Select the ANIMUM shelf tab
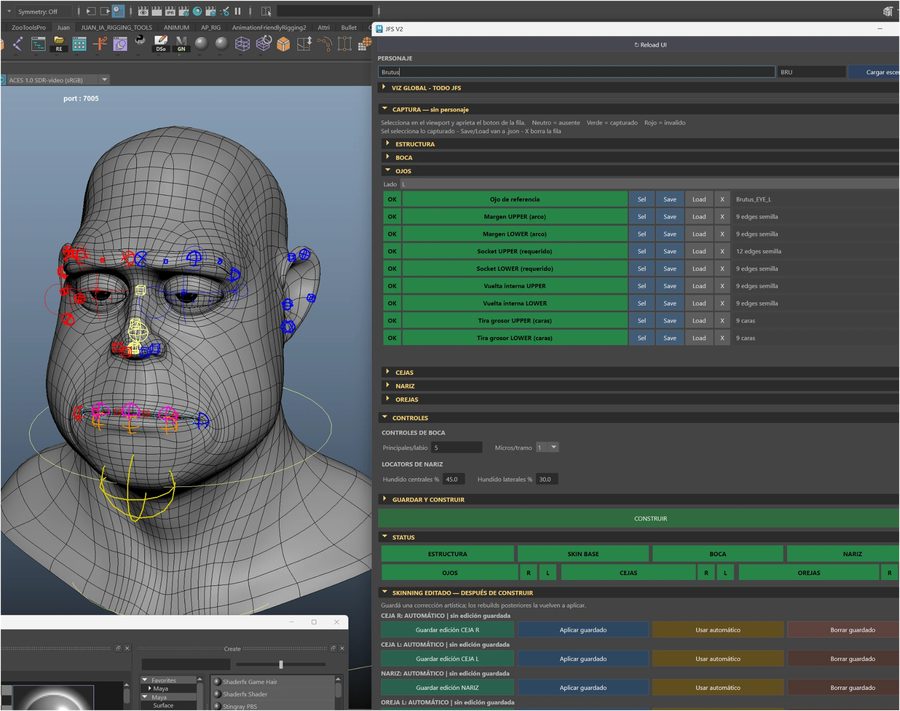The width and height of the screenshot is (900, 711). click(x=176, y=28)
